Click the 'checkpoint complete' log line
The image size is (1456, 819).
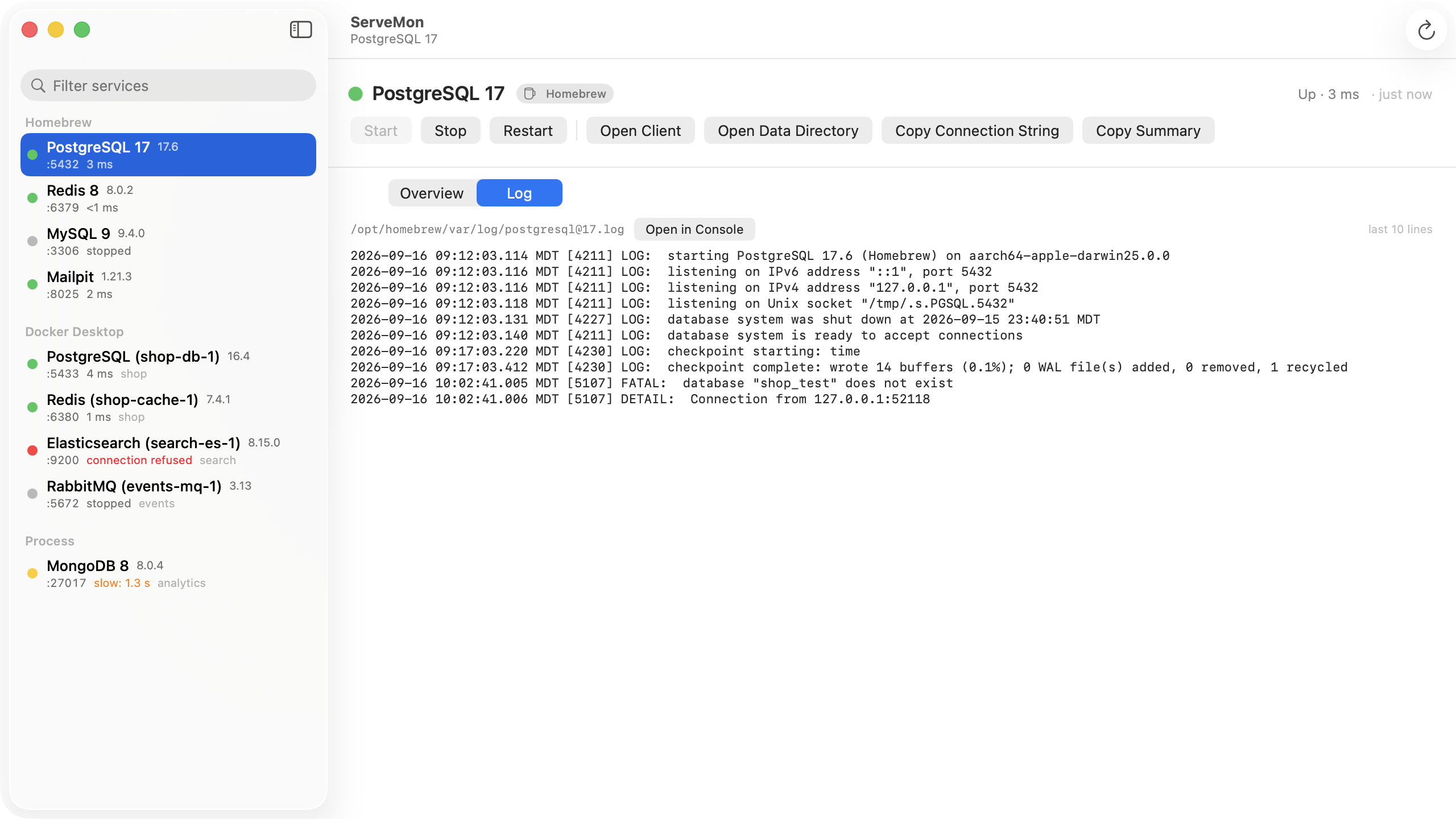(x=849, y=367)
